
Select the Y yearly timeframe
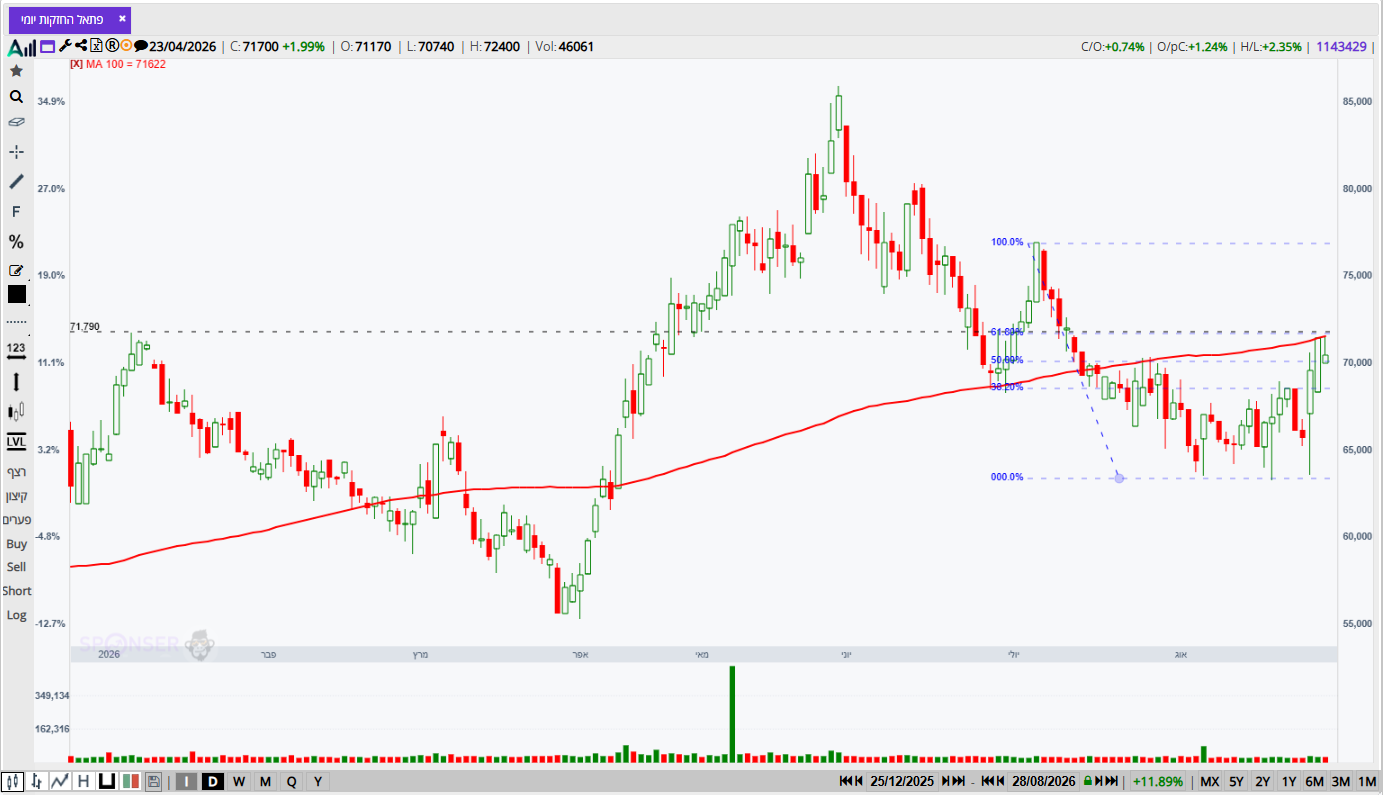(x=318, y=781)
